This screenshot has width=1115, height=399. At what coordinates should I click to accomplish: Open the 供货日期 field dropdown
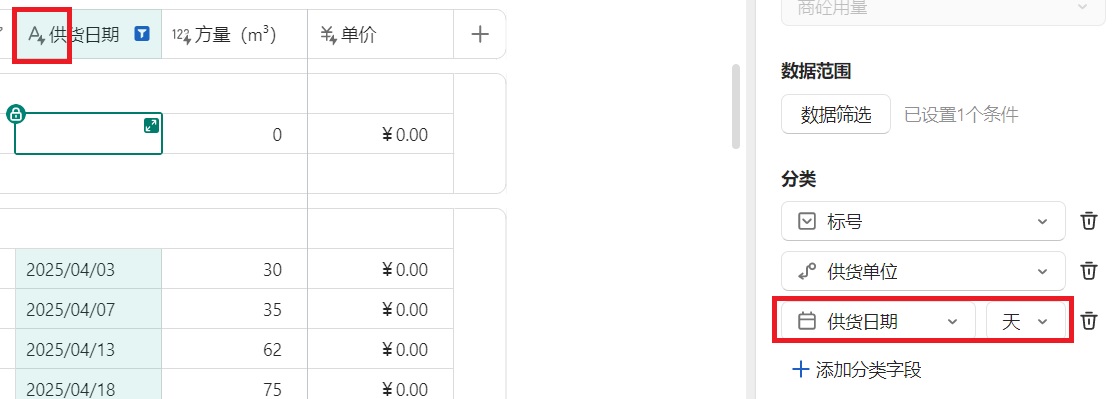[x=878, y=321]
